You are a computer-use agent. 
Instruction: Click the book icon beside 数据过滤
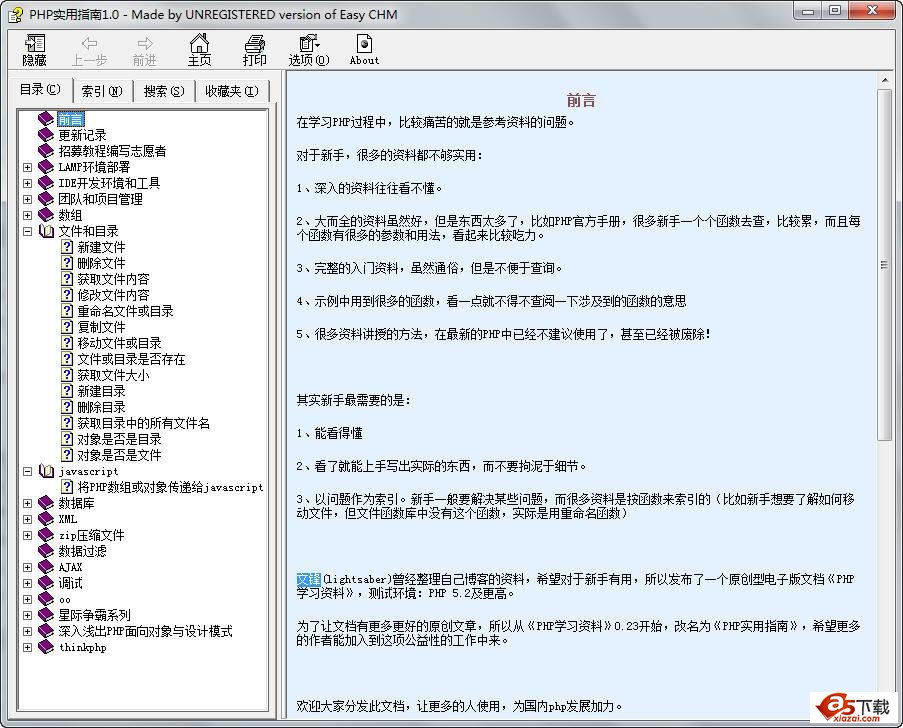coord(46,551)
